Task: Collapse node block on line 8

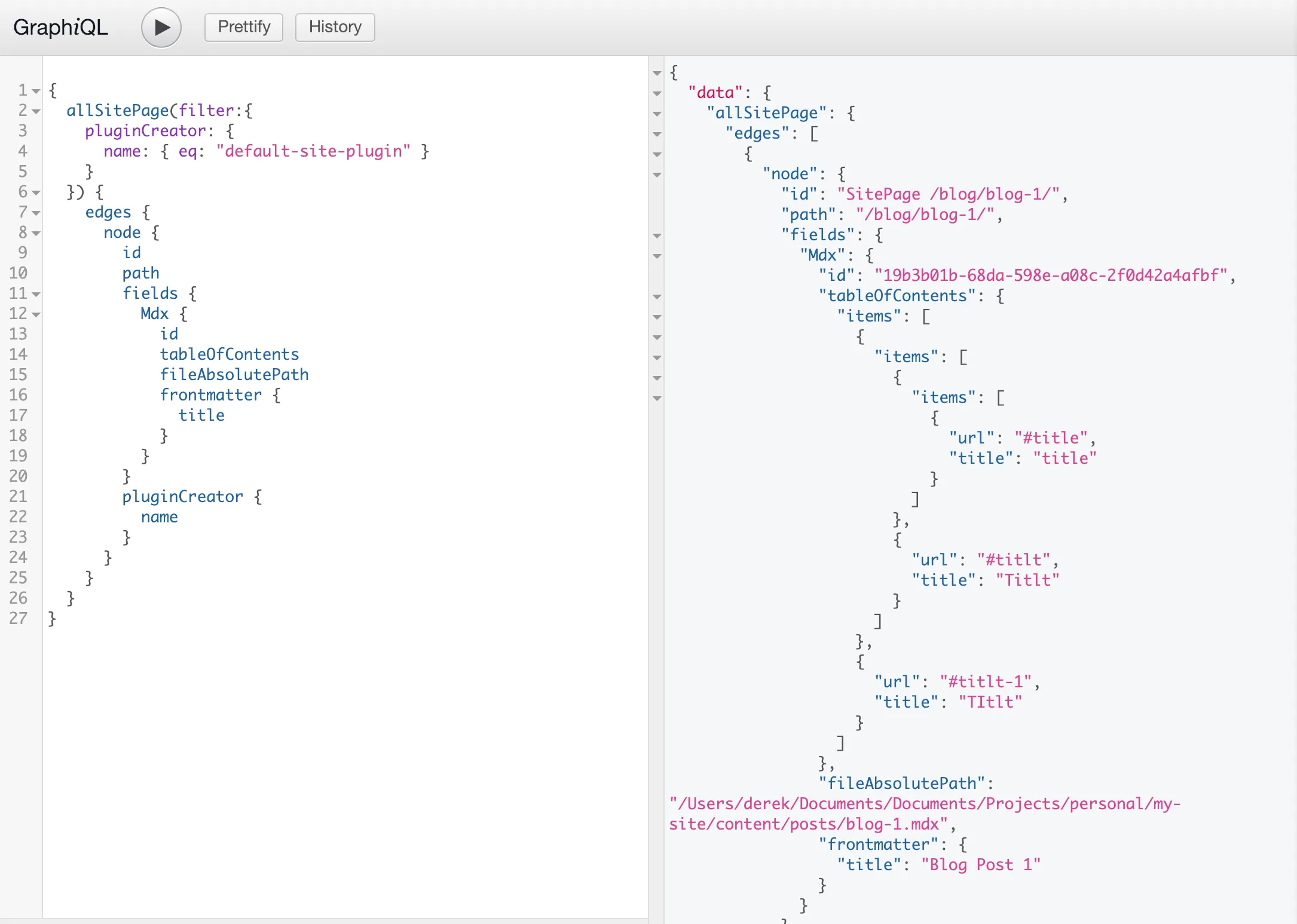Action: 36,233
